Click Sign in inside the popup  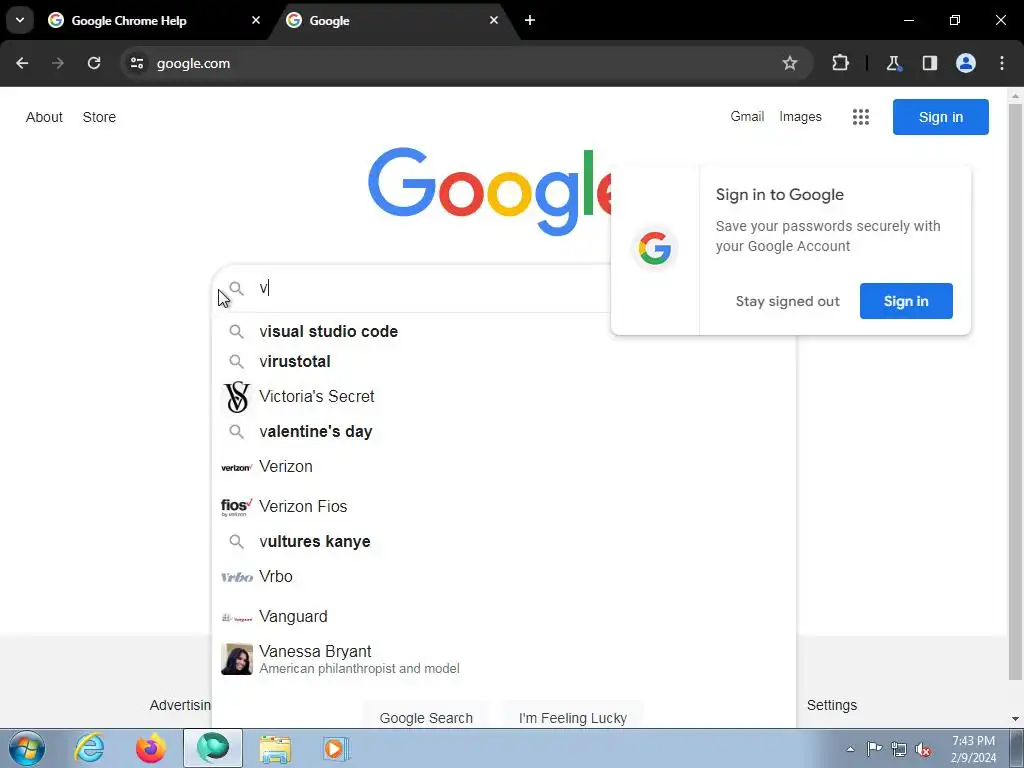[x=906, y=301]
